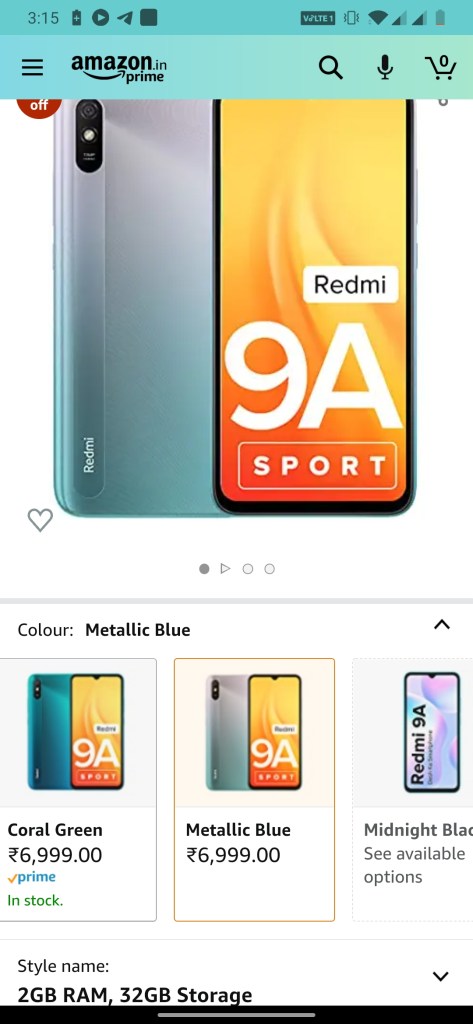Open the shopping cart
The image size is (473, 1024).
[x=440, y=67]
